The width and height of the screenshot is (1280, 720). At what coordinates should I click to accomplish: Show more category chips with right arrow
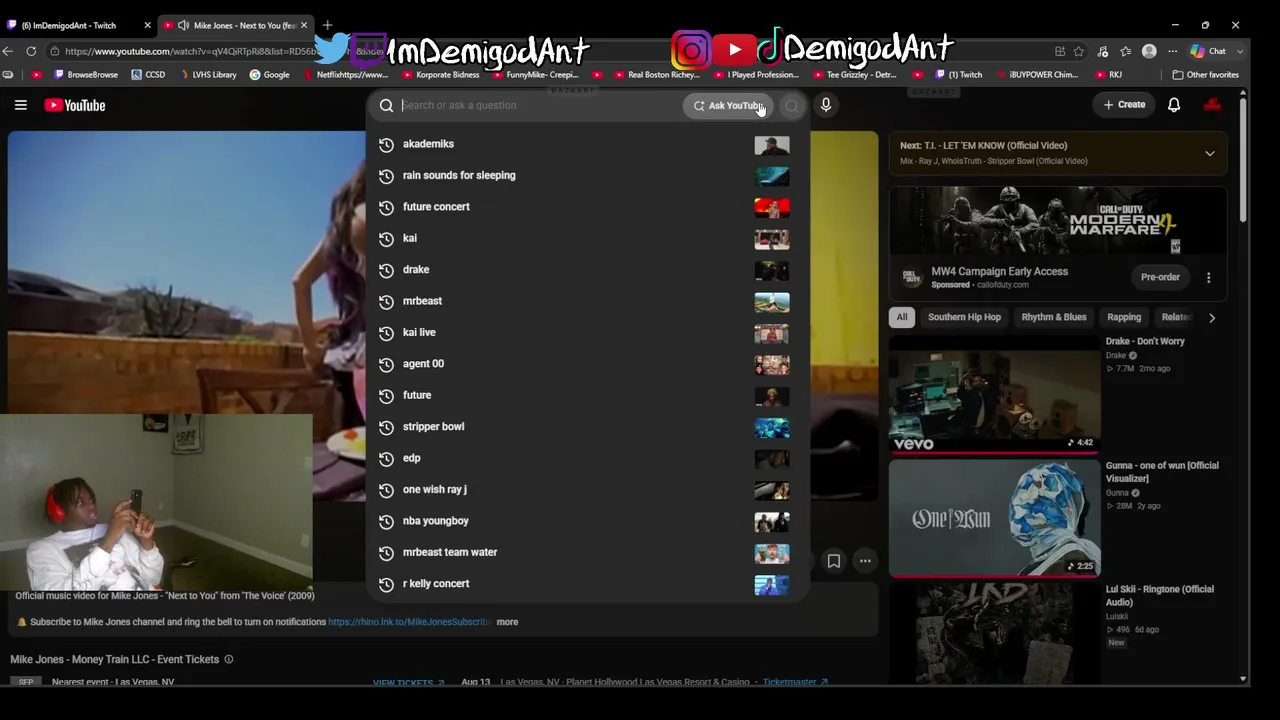[1212, 318]
